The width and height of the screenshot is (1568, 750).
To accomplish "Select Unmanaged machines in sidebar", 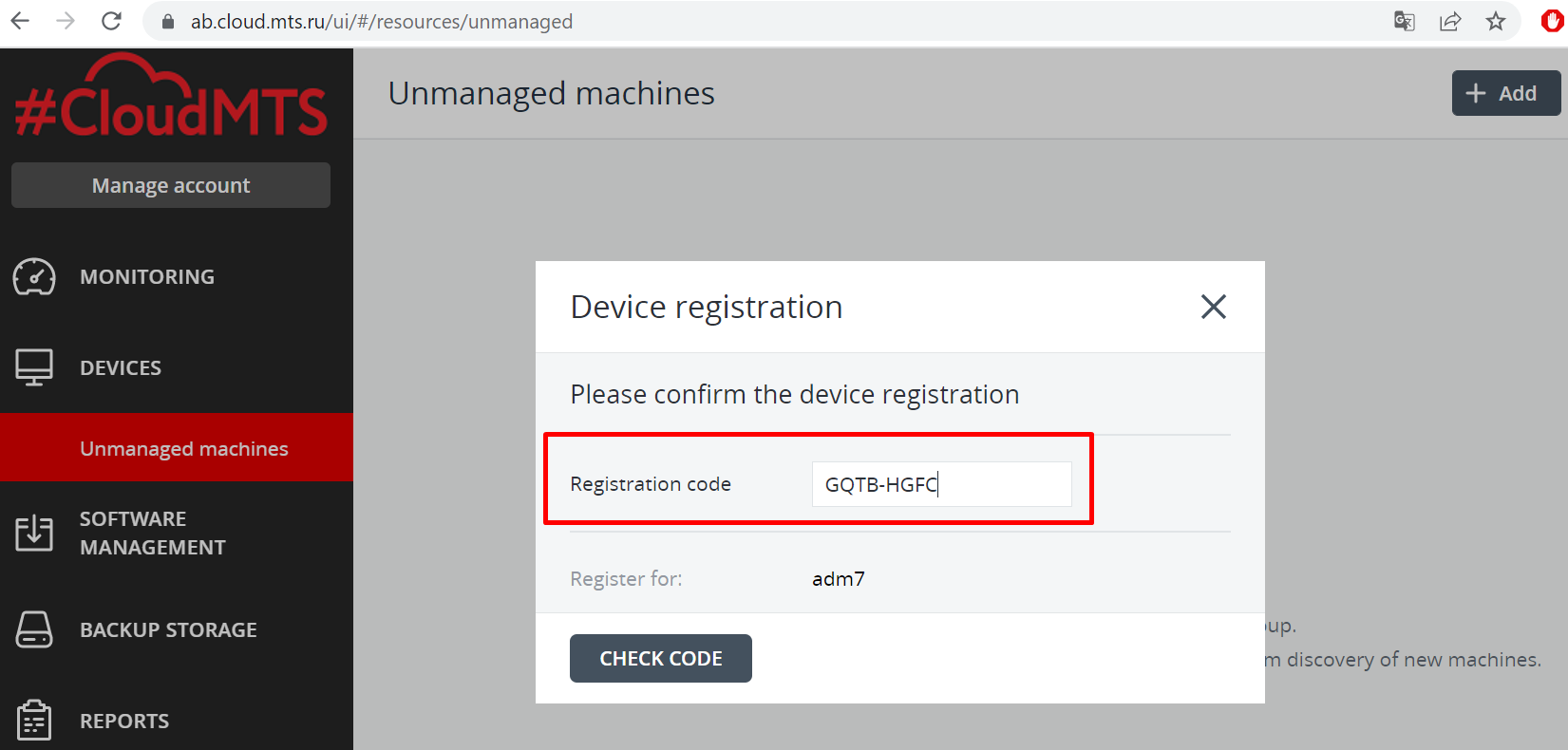I will click(x=183, y=448).
